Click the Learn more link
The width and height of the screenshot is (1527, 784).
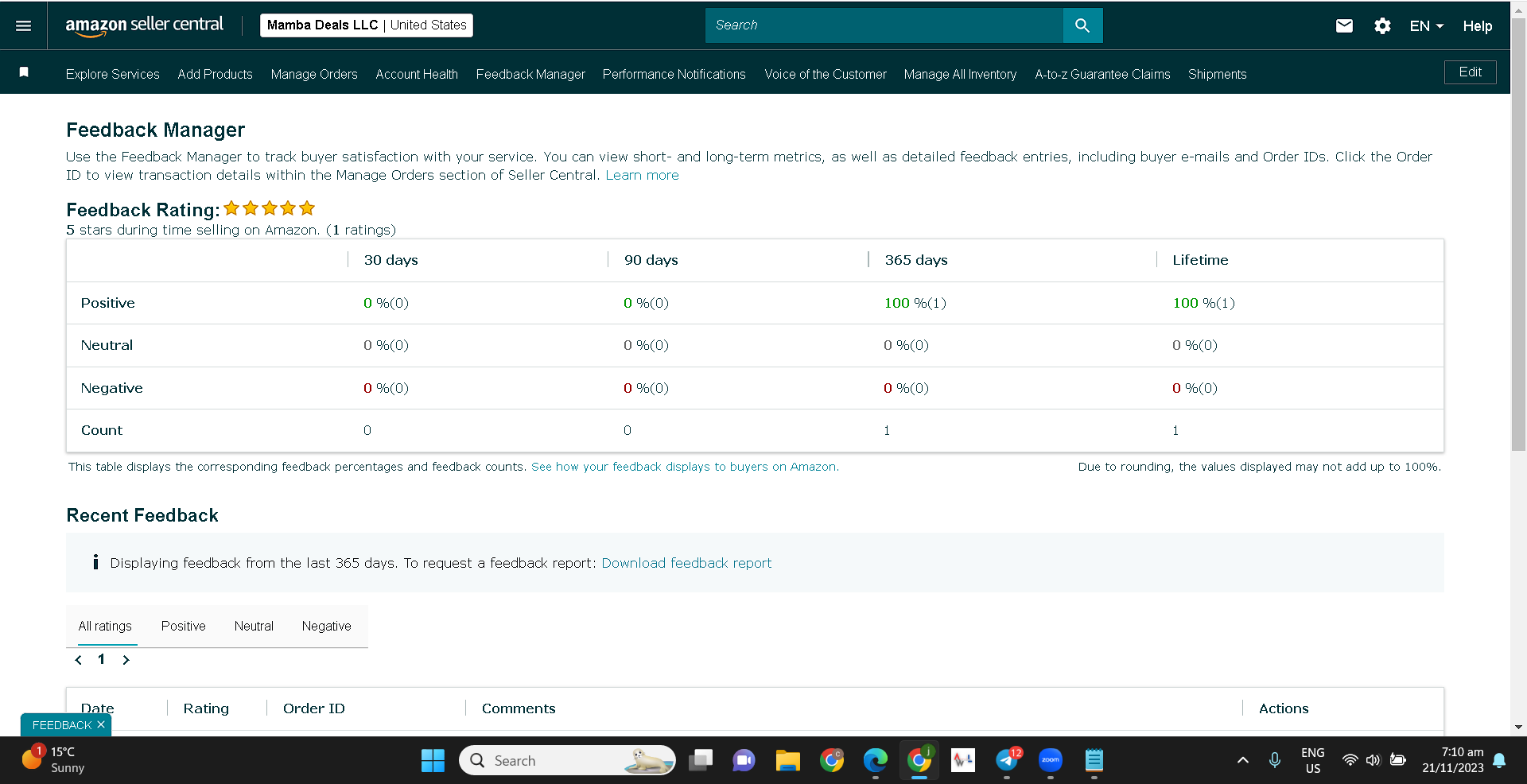[x=642, y=175]
